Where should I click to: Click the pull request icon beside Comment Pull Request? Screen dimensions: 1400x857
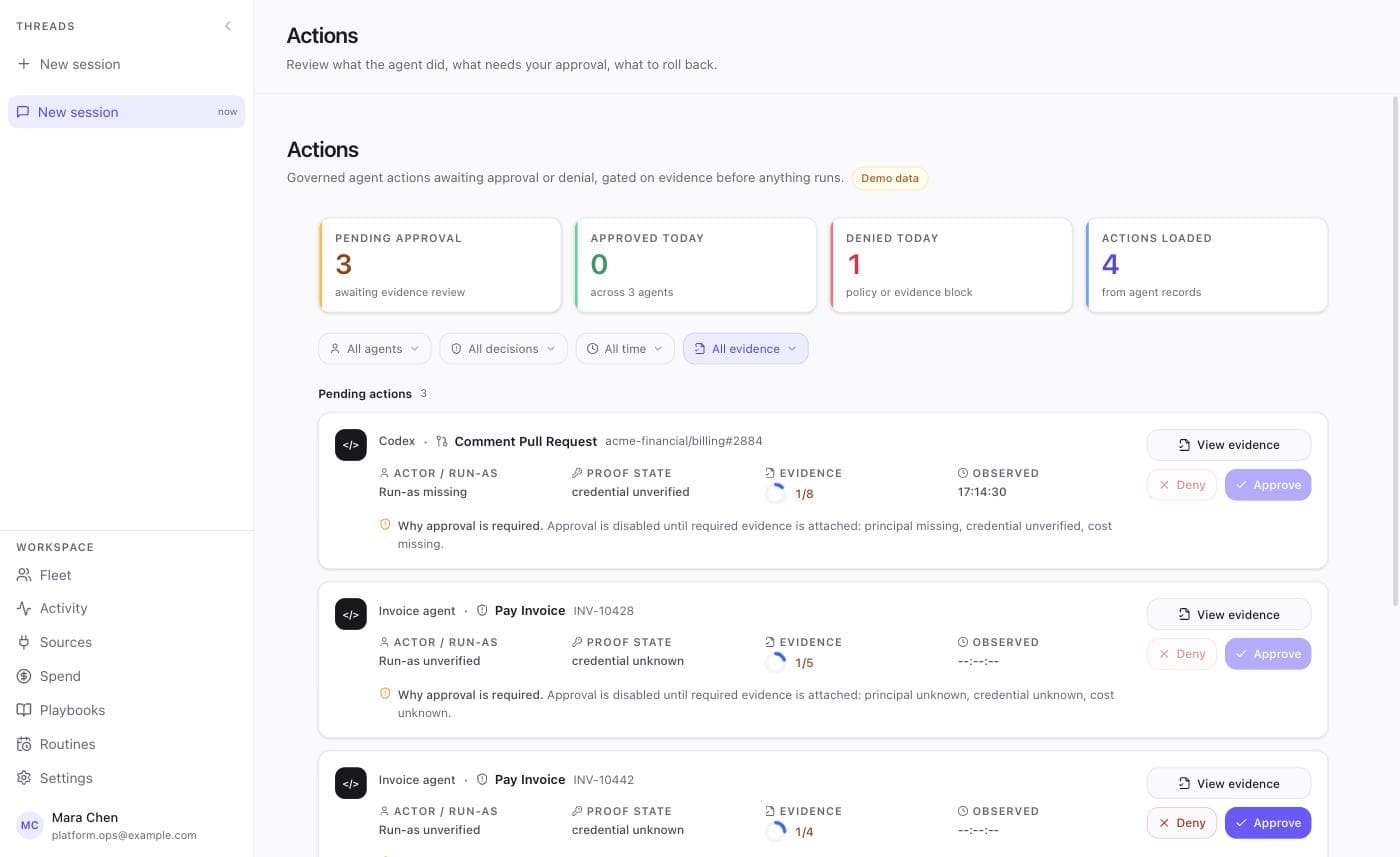pos(442,441)
